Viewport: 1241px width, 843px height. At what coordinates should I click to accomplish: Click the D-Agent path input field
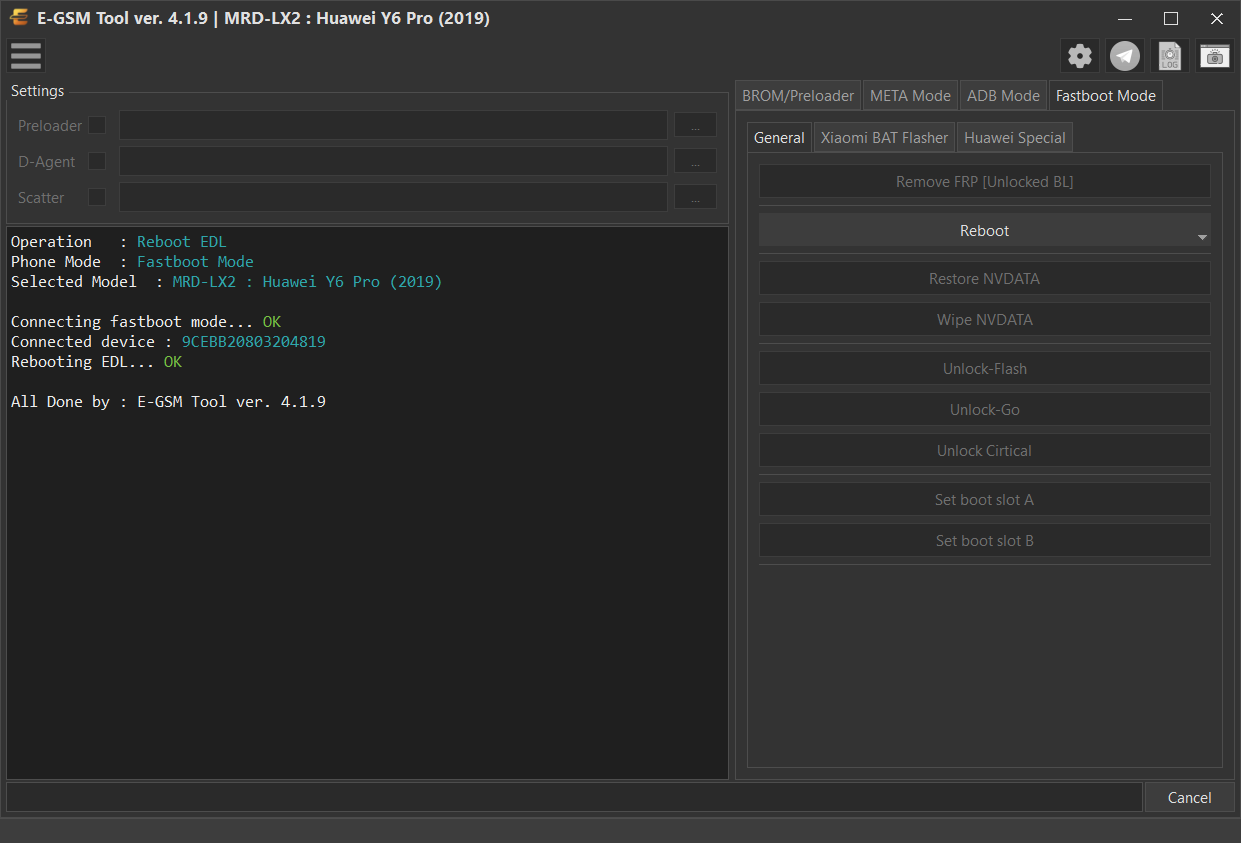click(393, 161)
